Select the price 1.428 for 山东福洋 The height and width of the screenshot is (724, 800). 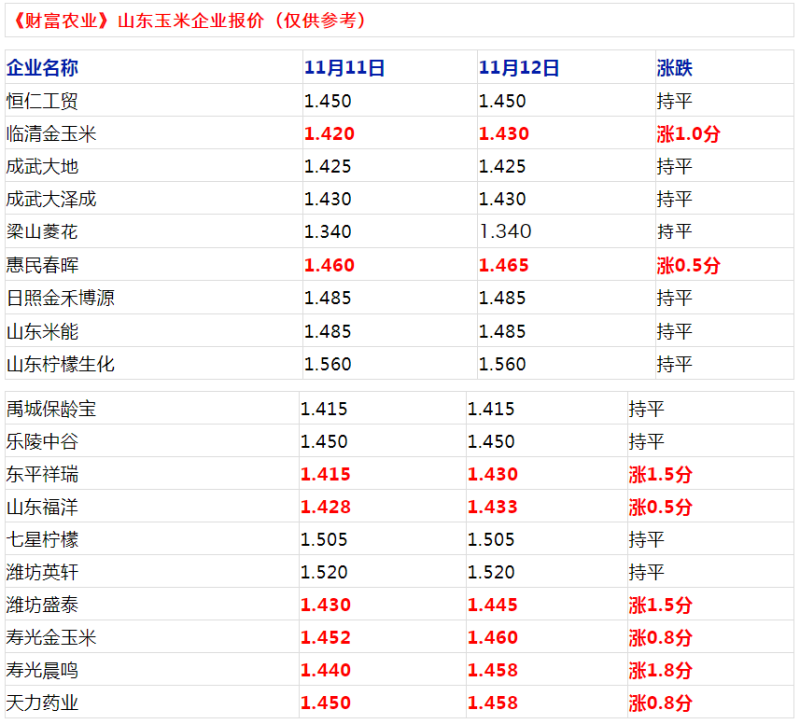coord(325,507)
